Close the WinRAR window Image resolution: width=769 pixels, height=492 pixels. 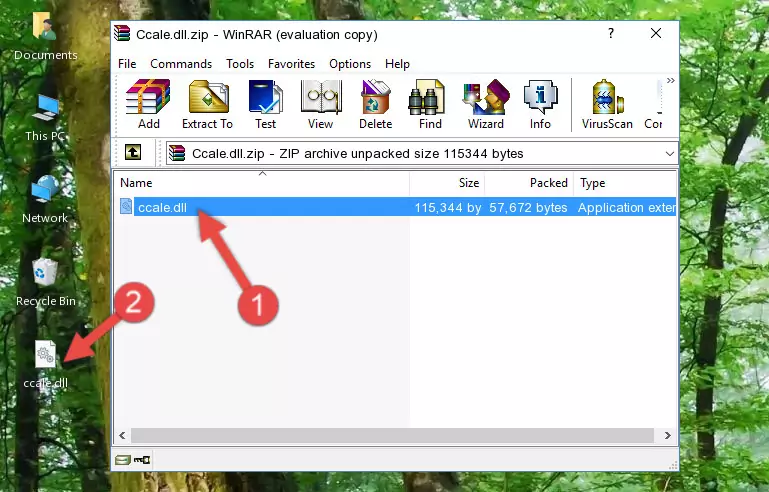[656, 33]
